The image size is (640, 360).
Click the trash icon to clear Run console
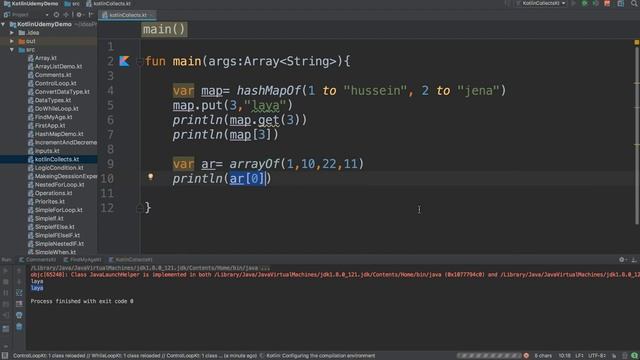point(19,327)
